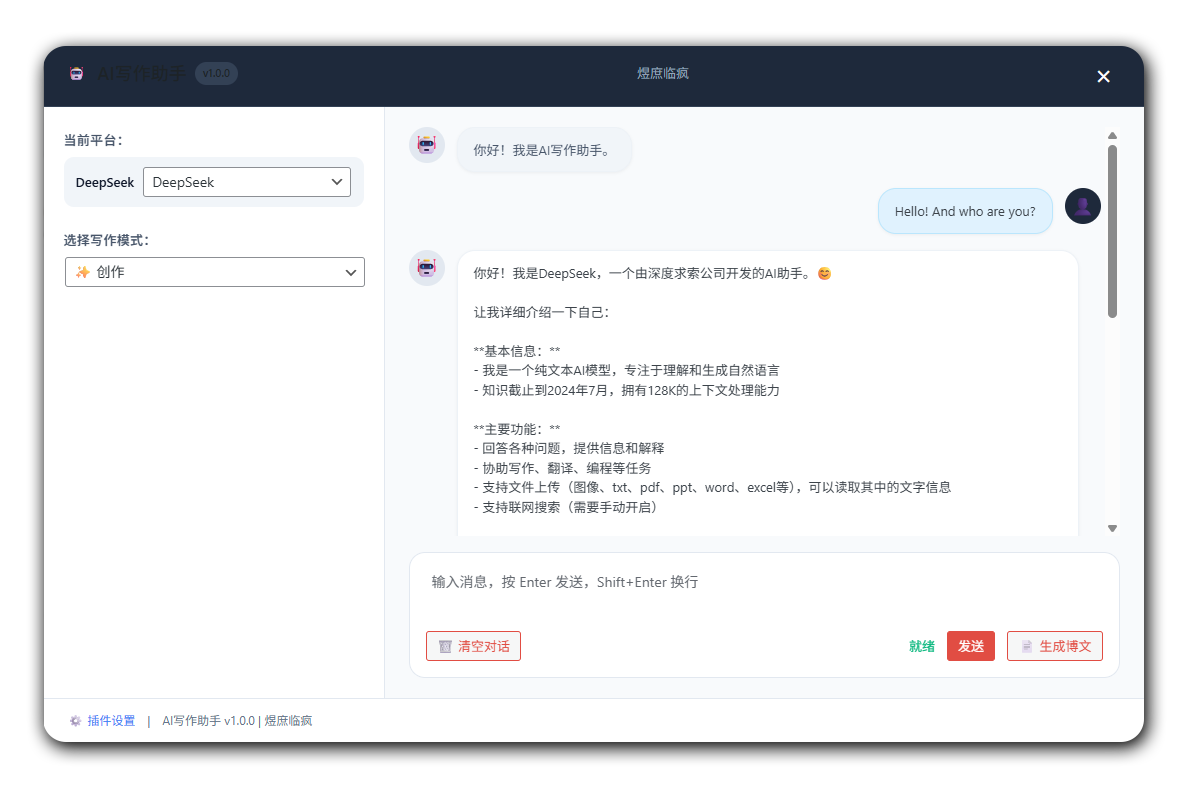The width and height of the screenshot is (1187, 788).
Task: Click the line '让我详细介绍一下自己：'
Action: [541, 312]
